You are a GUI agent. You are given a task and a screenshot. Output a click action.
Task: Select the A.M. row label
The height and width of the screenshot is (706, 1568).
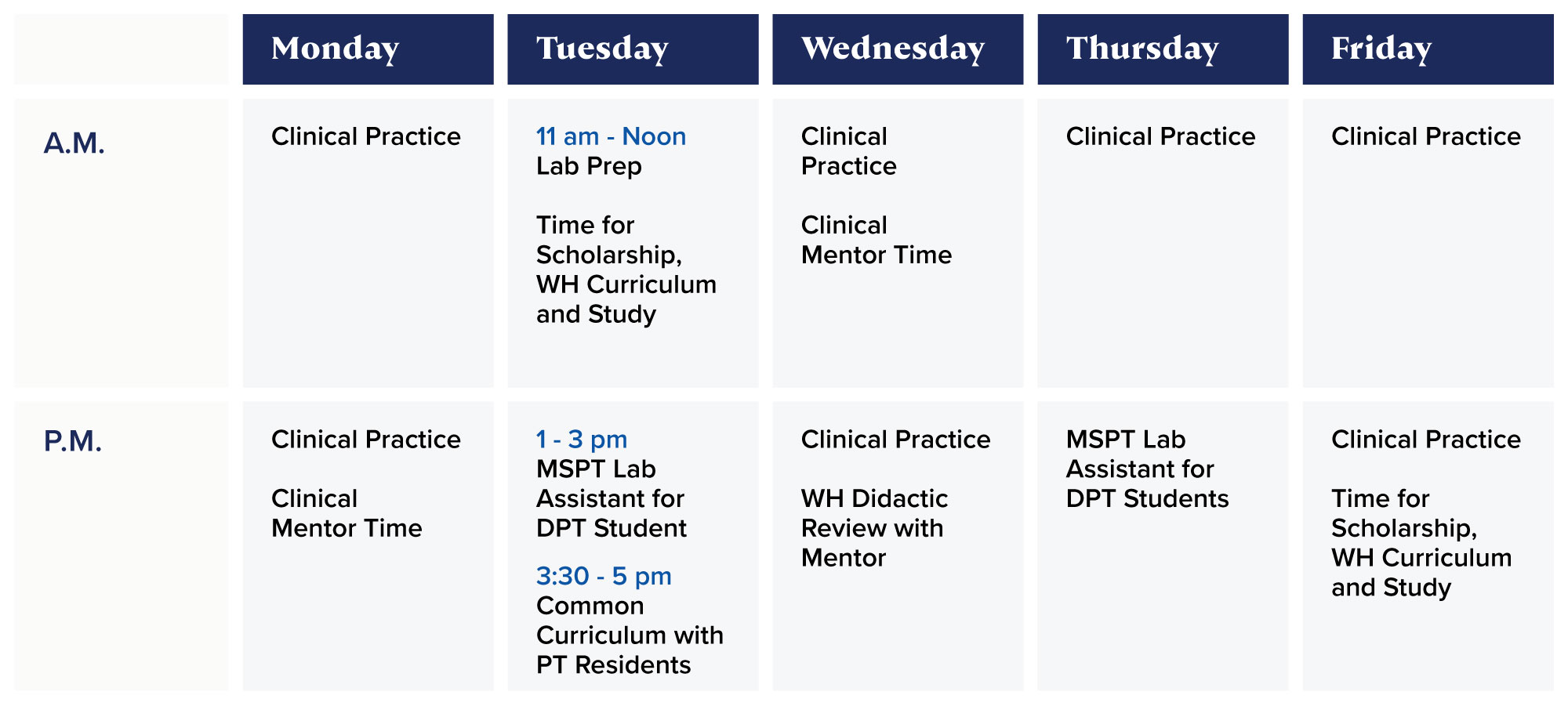74,143
